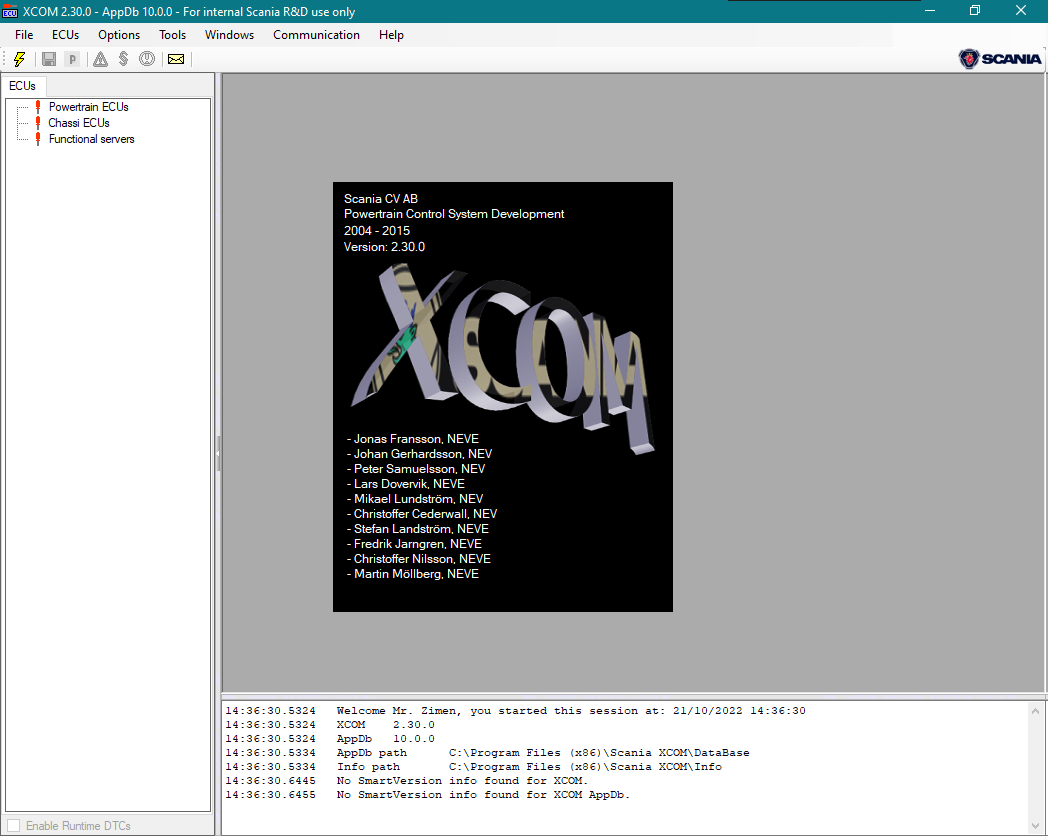This screenshot has height=836, width=1048.
Task: Click the log scrollbar up arrow
Action: click(x=1035, y=710)
